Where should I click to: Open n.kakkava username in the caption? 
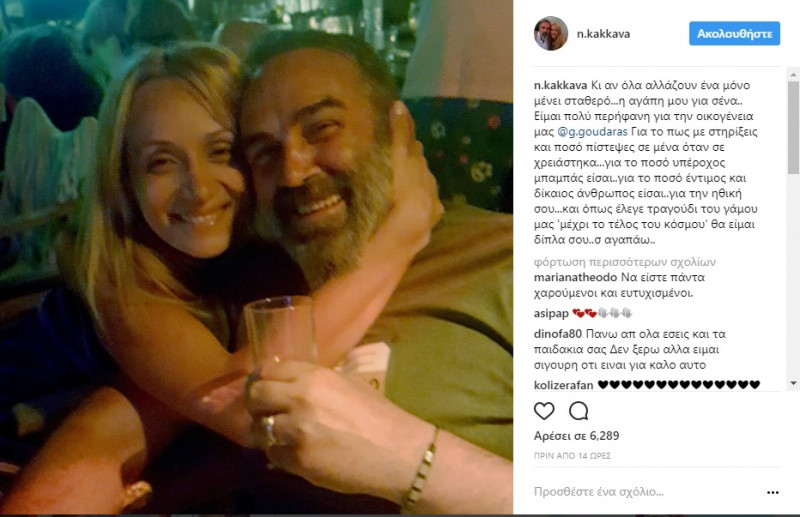pyautogui.click(x=560, y=85)
